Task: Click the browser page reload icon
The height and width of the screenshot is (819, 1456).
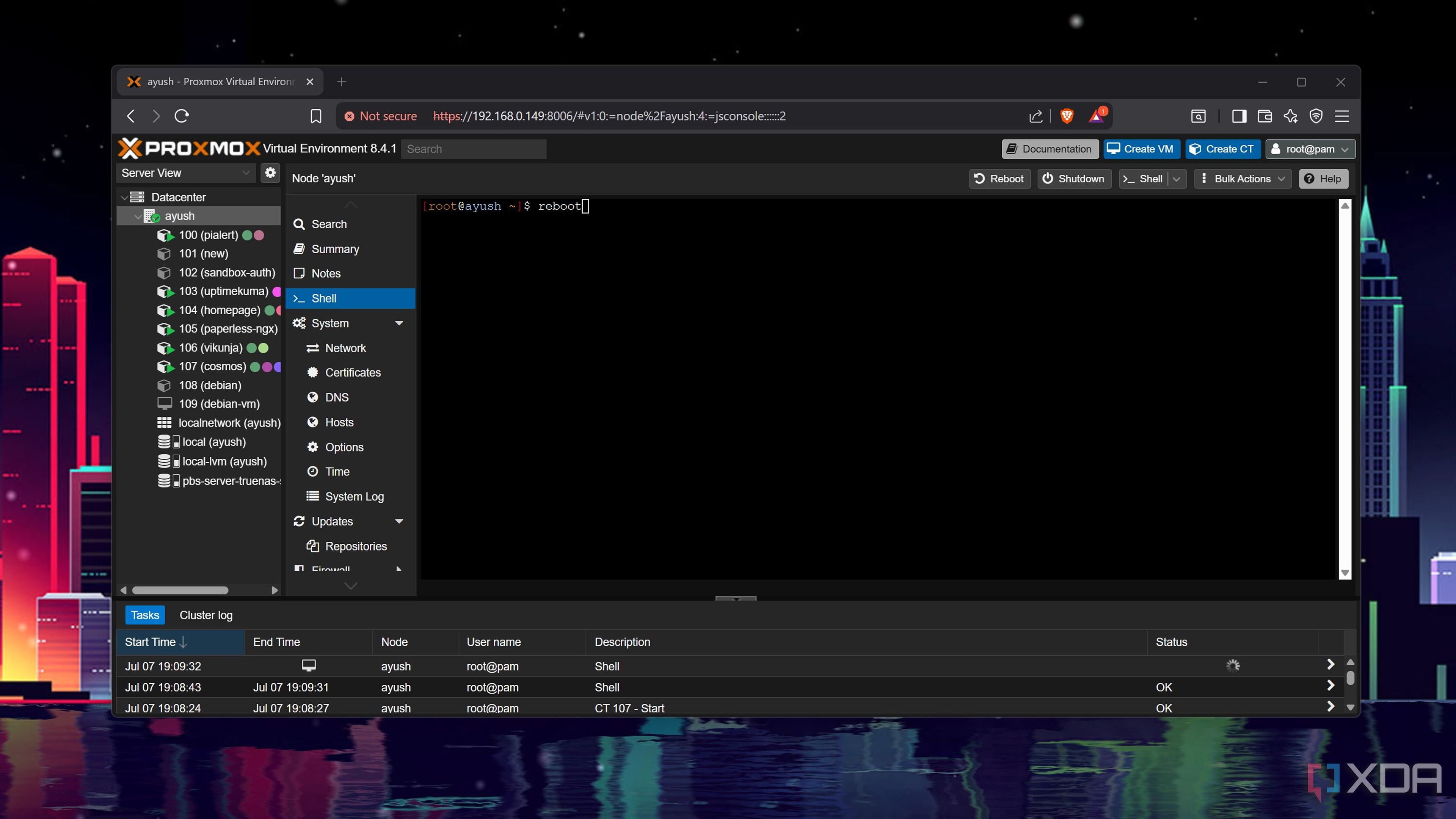Action: [x=182, y=116]
